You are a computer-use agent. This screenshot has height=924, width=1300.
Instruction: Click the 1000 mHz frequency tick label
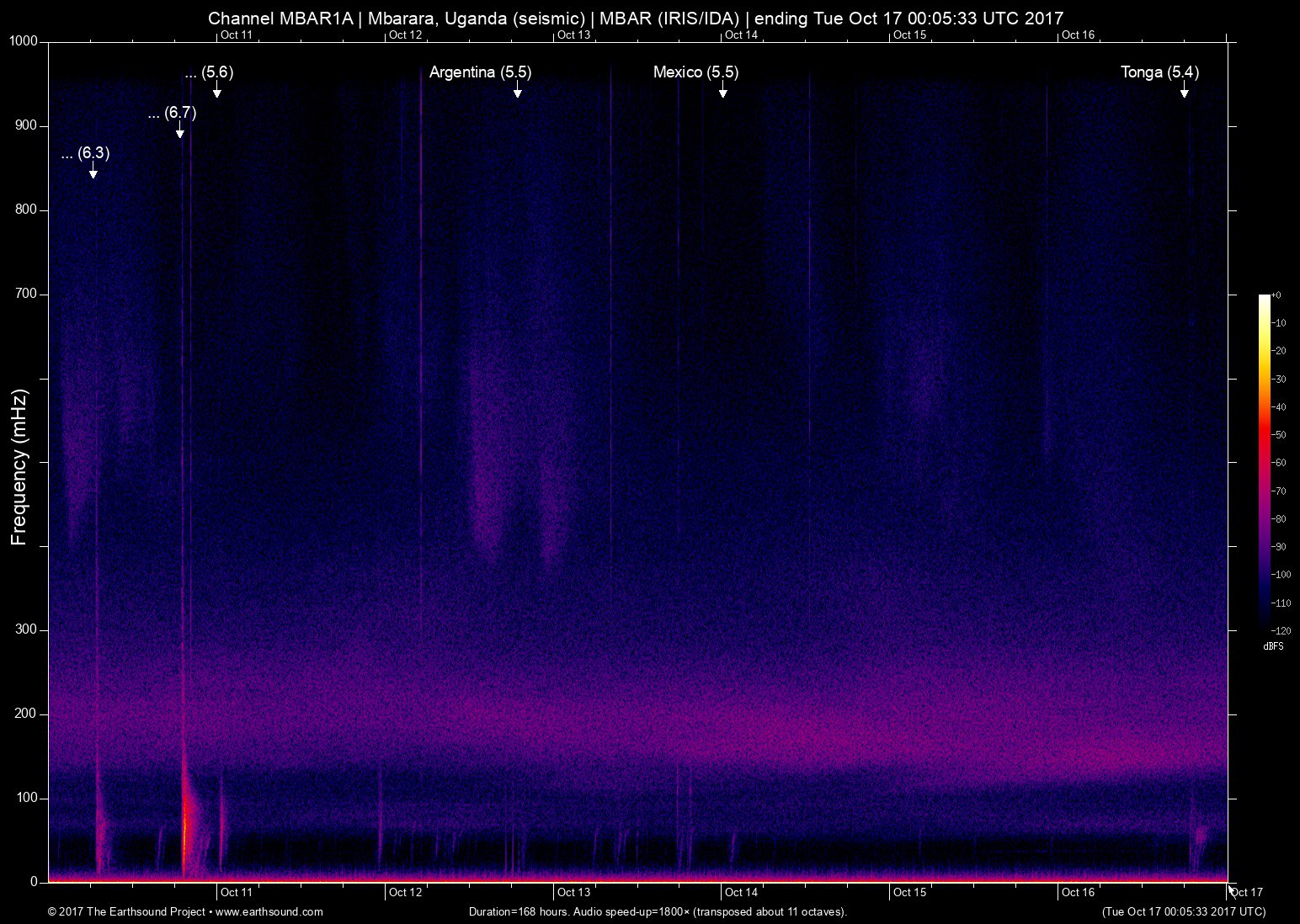(x=24, y=41)
